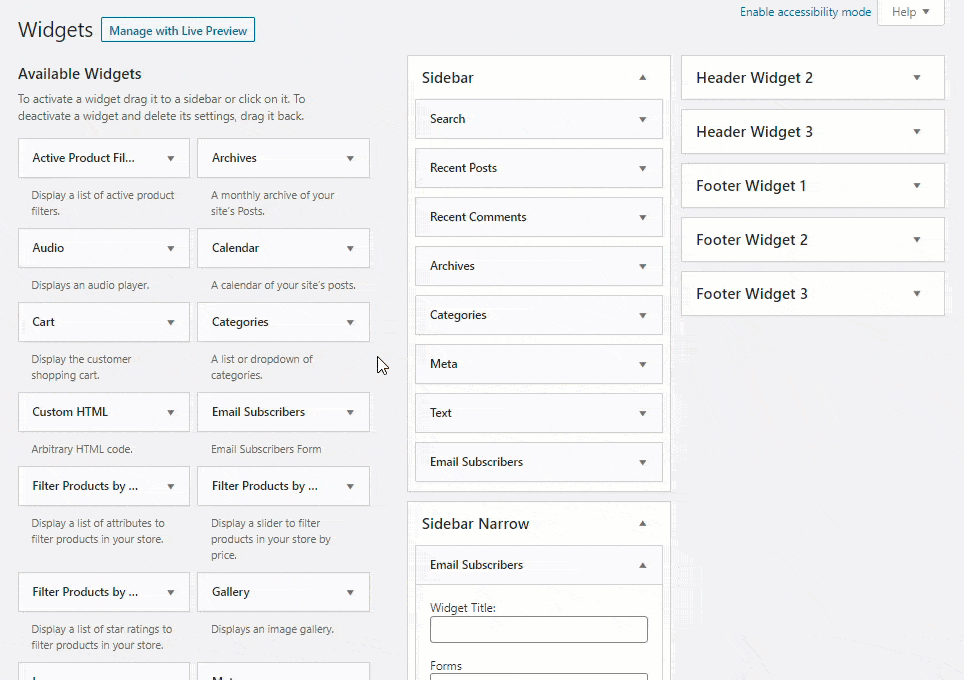Expand the available Categories widget arrow
Screen dimensions: 964x680
pos(350,322)
